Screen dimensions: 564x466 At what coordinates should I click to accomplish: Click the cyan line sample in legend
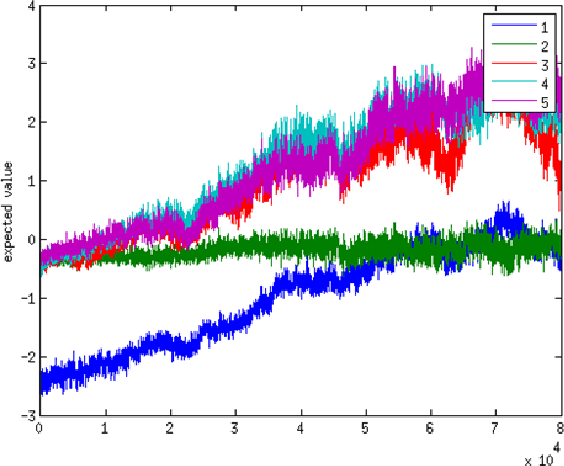(514, 82)
